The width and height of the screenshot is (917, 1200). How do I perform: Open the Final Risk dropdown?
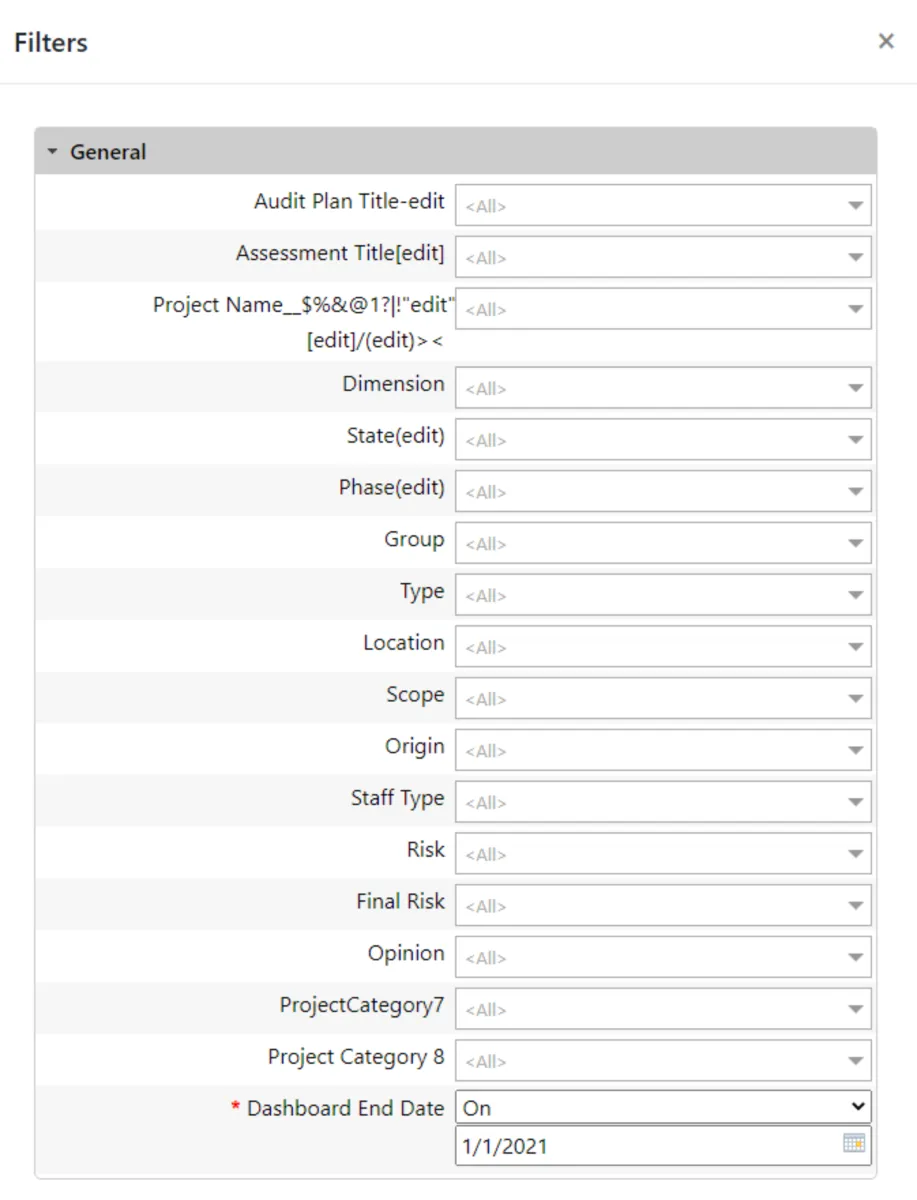663,906
